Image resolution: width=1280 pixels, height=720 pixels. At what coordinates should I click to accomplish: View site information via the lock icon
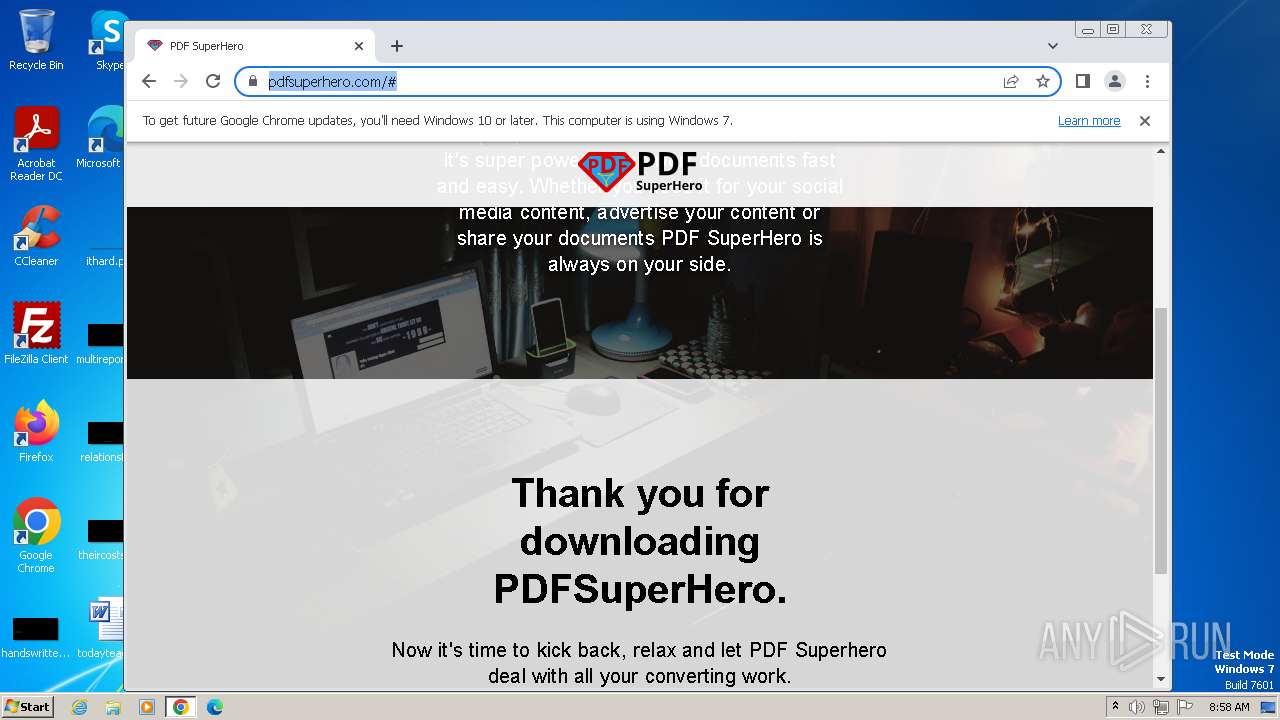pos(253,81)
